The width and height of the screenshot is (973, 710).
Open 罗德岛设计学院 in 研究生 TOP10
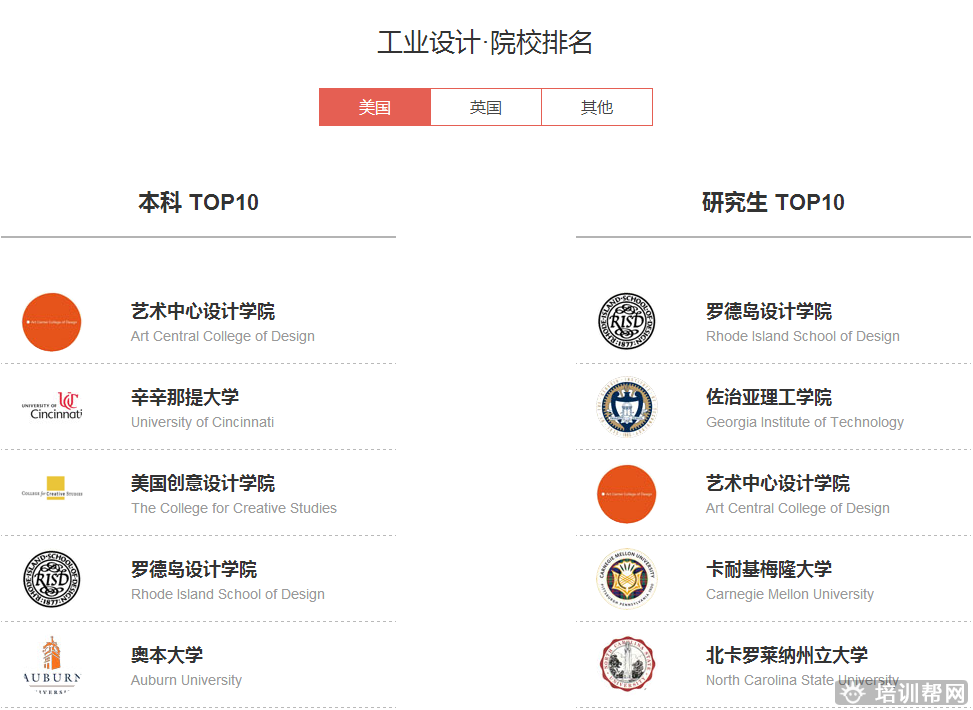(x=769, y=312)
